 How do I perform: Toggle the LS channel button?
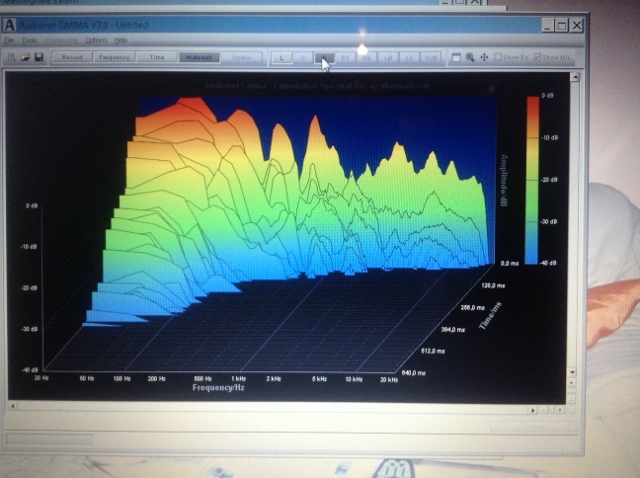point(409,58)
